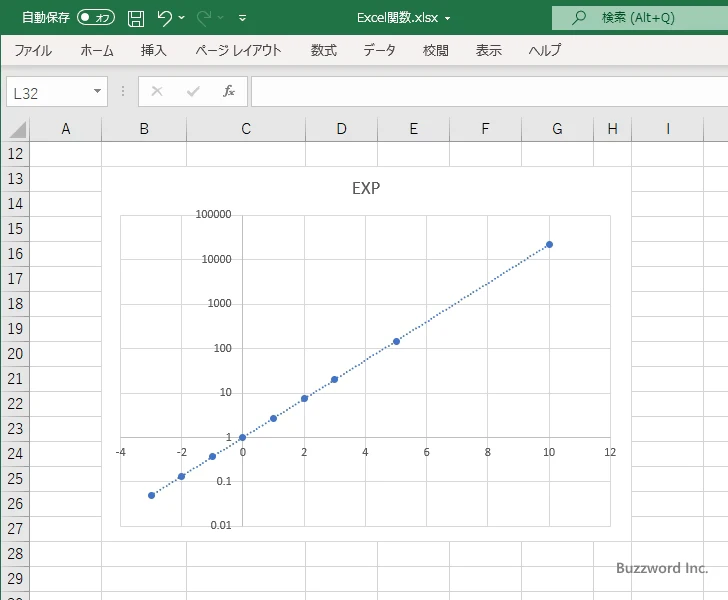Switch to the 表示 tab
Viewport: 728px width, 600px height.
pos(488,50)
